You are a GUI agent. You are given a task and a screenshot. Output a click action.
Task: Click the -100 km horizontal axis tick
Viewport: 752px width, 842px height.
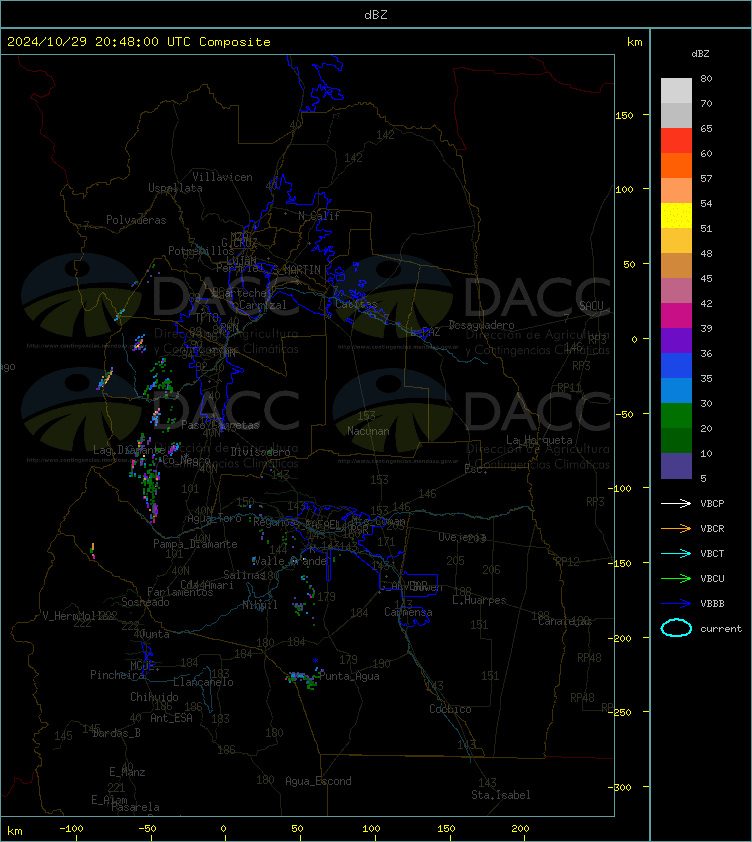(x=71, y=829)
